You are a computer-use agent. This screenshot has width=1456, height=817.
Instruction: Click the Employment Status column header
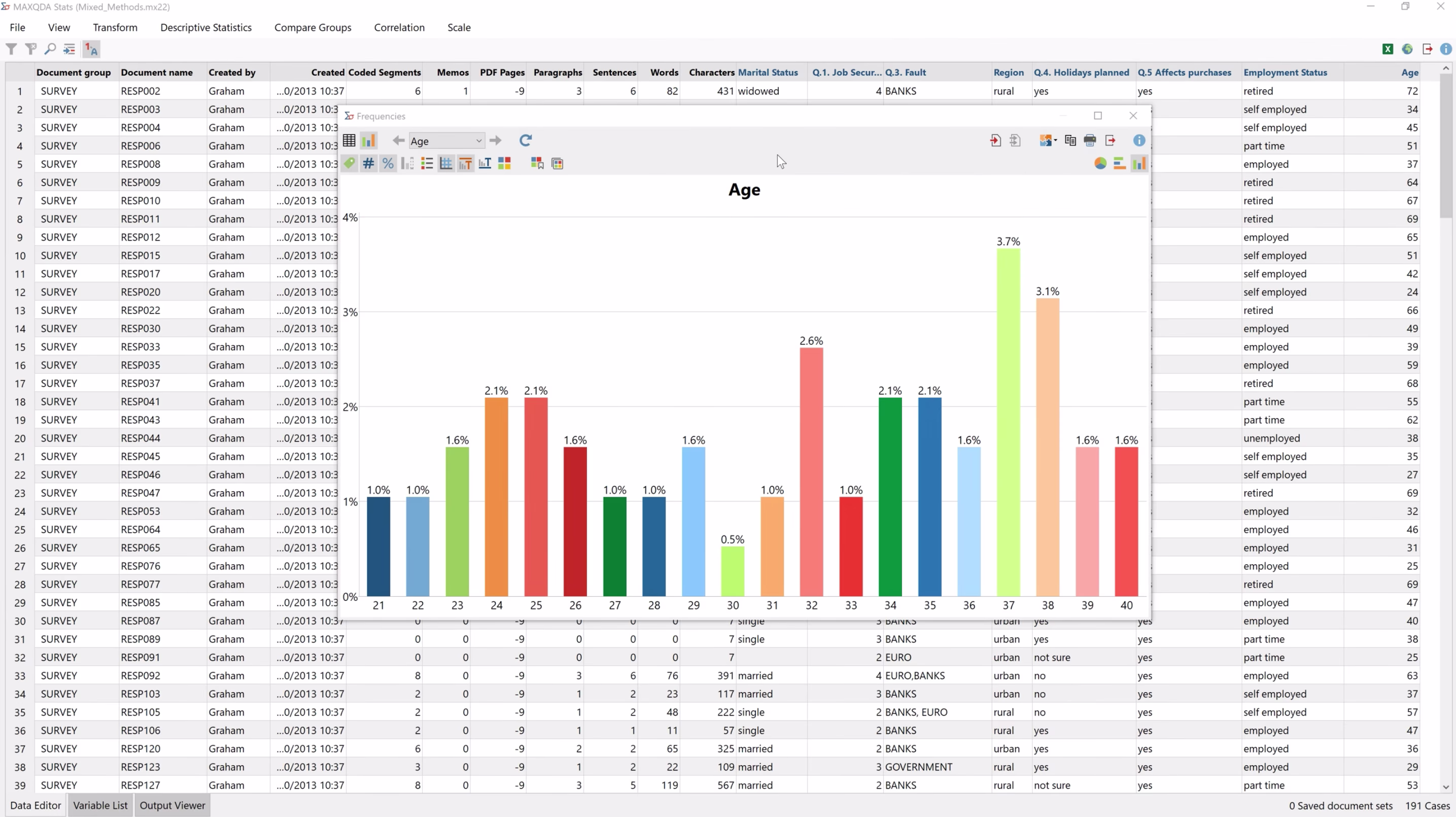1285,73
